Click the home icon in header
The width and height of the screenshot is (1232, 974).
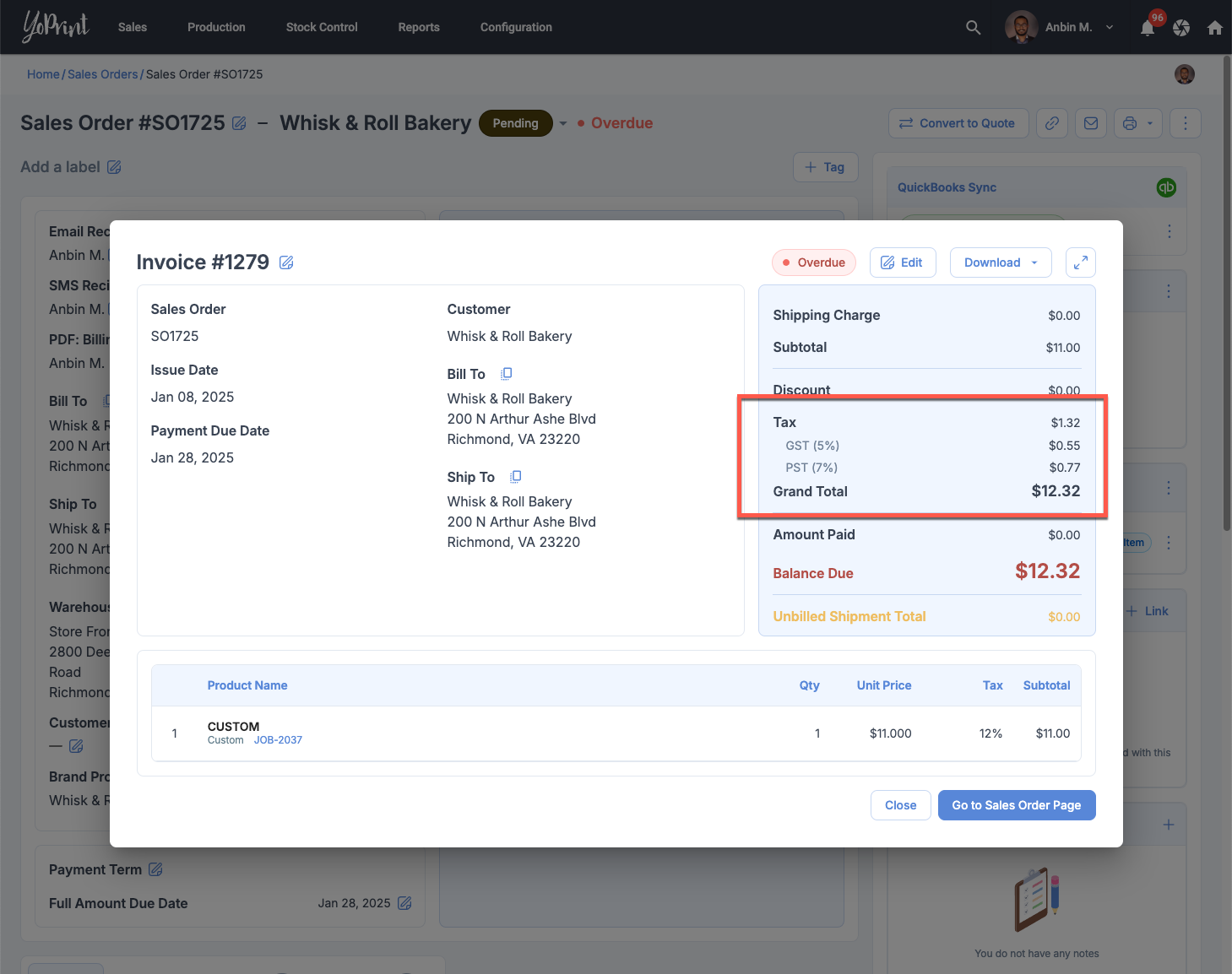click(1214, 28)
